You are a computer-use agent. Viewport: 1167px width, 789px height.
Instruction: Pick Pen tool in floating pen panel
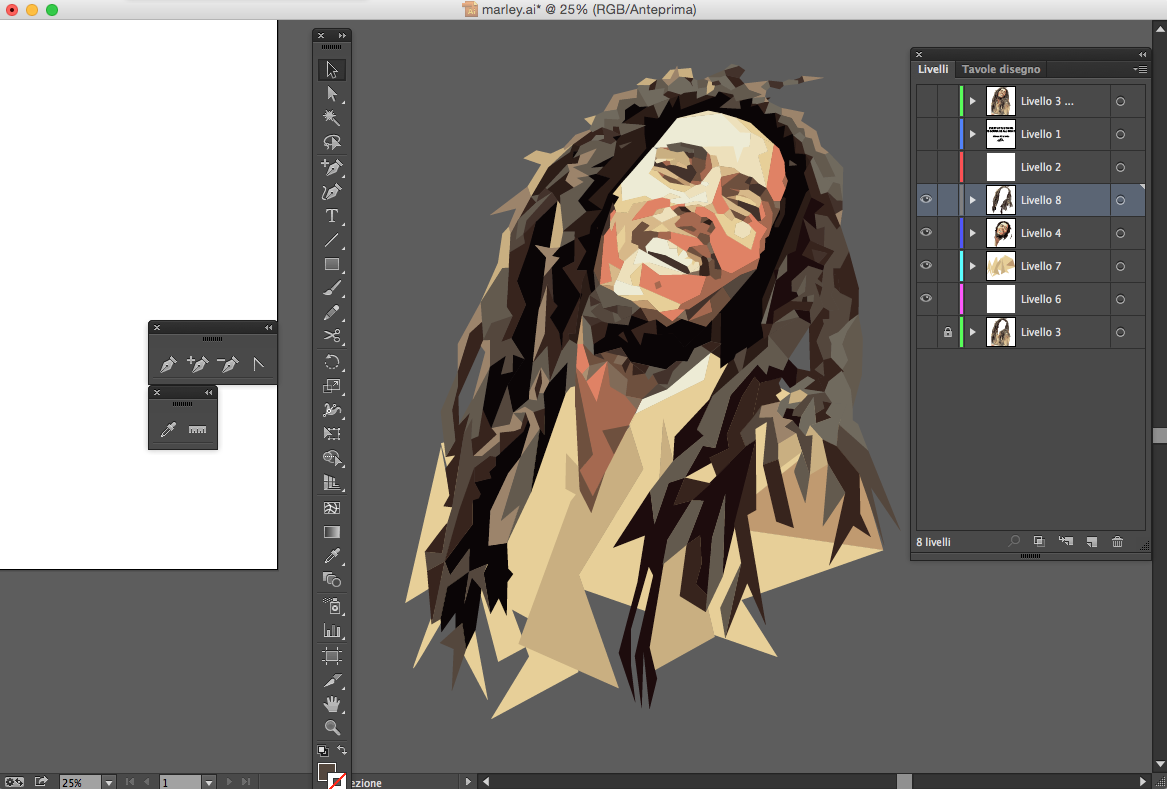168,365
